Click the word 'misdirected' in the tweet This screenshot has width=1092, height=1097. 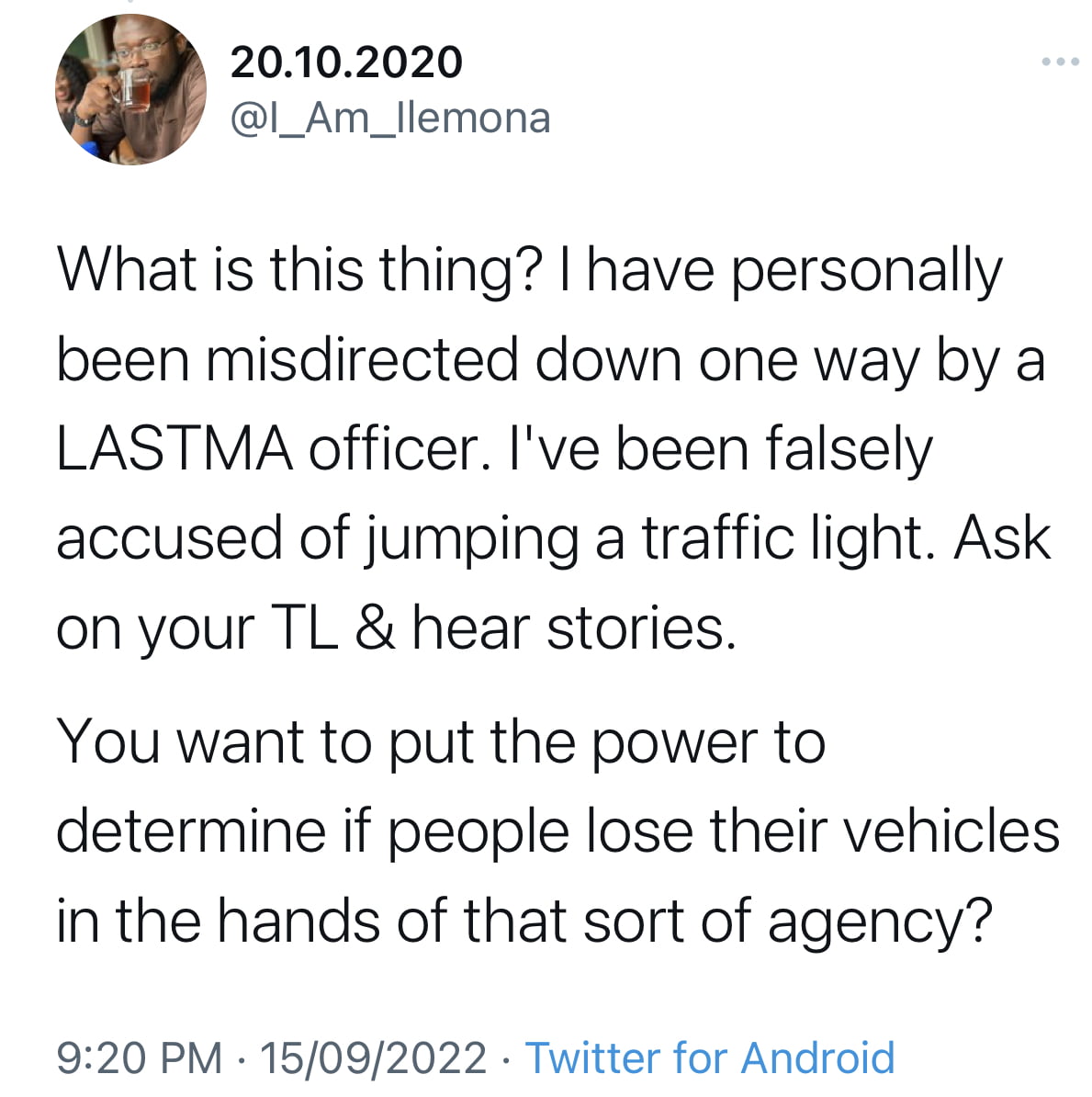pos(363,360)
